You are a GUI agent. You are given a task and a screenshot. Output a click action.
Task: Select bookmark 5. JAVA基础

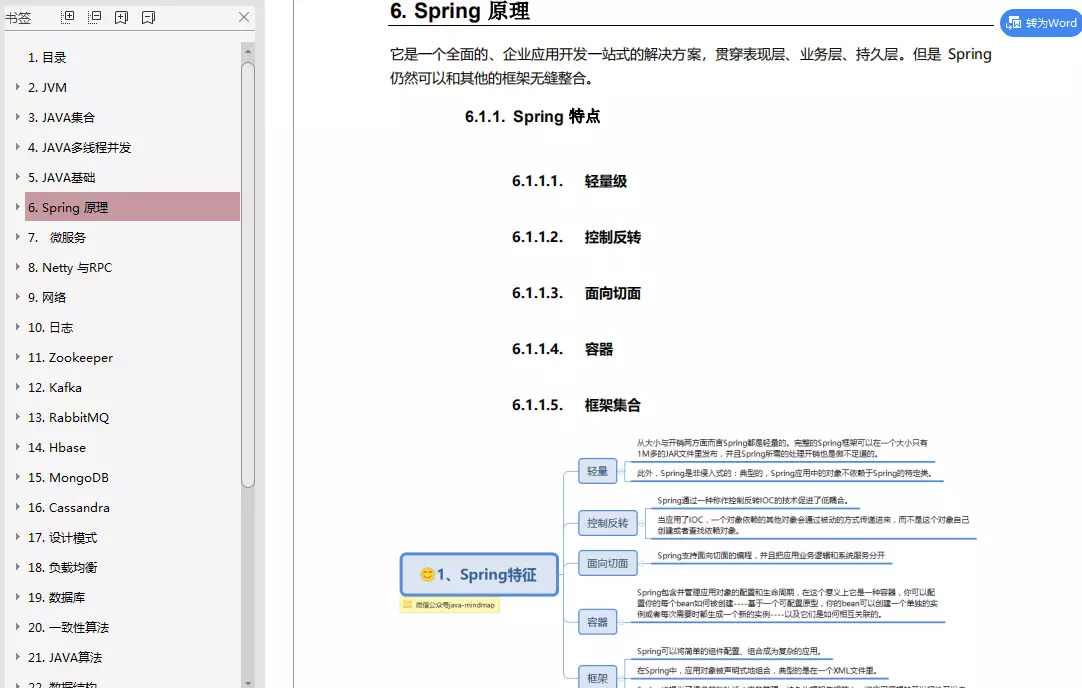(61, 177)
